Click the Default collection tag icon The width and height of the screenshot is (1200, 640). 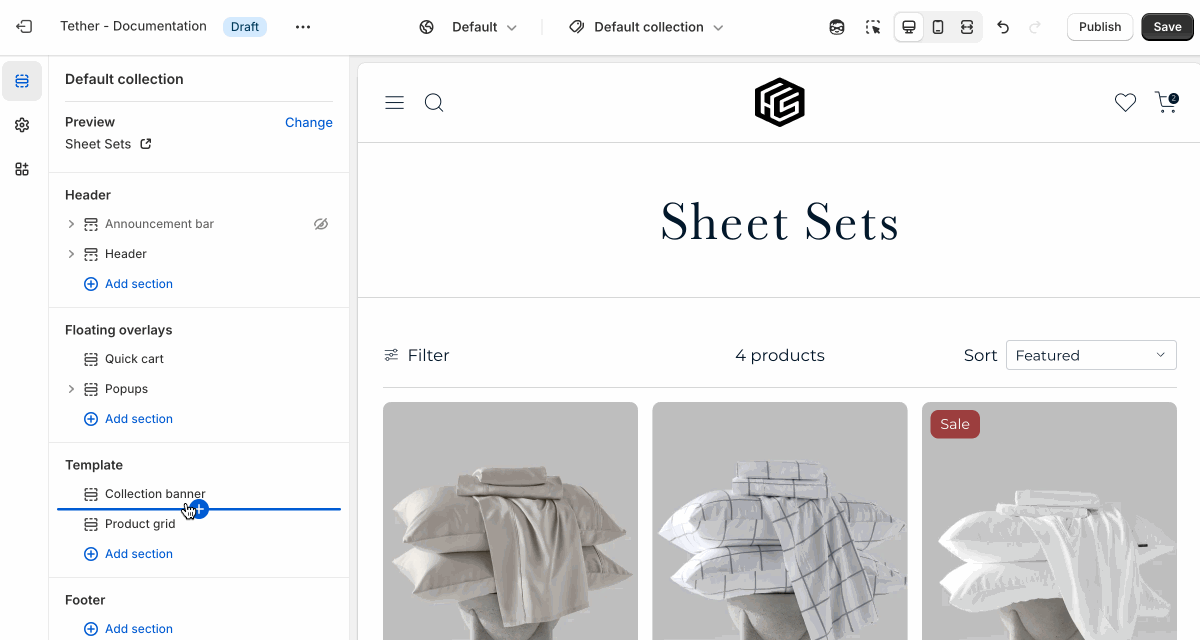point(577,27)
